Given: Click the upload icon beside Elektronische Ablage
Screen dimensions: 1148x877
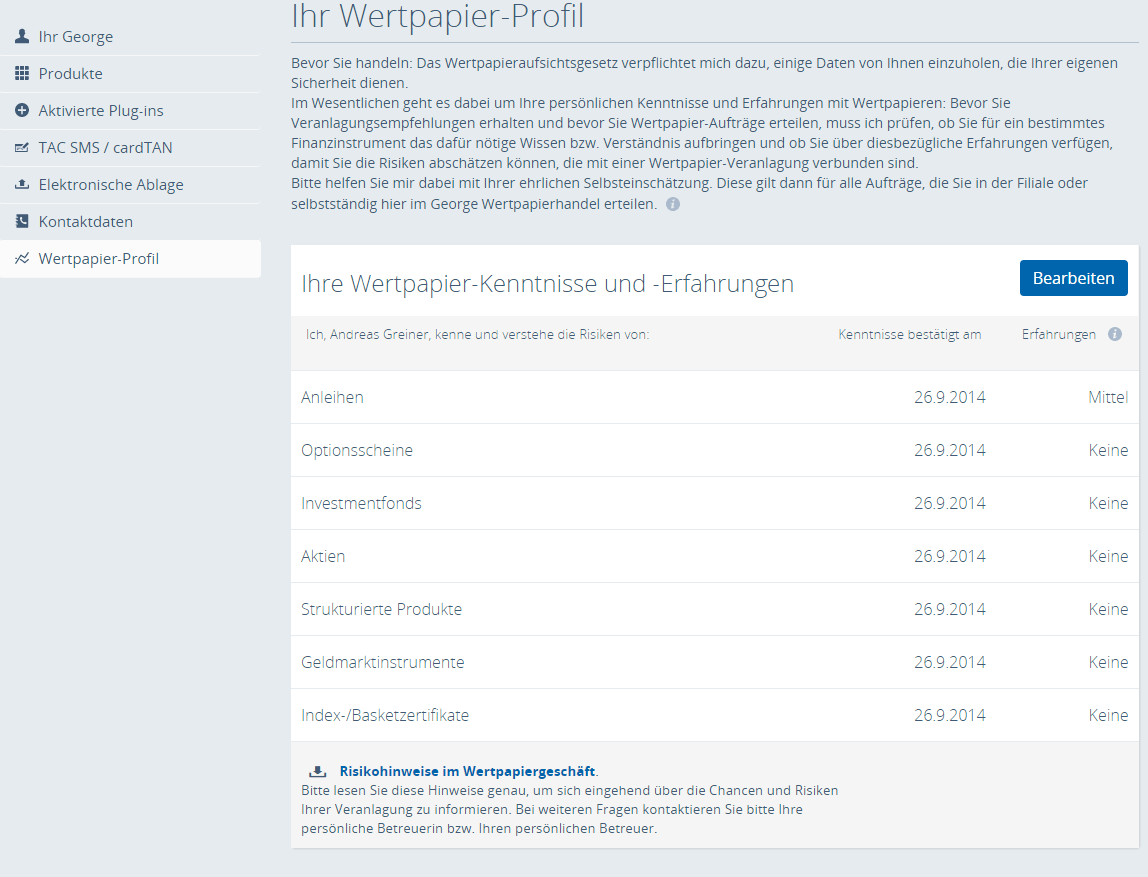Looking at the screenshot, I should (x=22, y=184).
